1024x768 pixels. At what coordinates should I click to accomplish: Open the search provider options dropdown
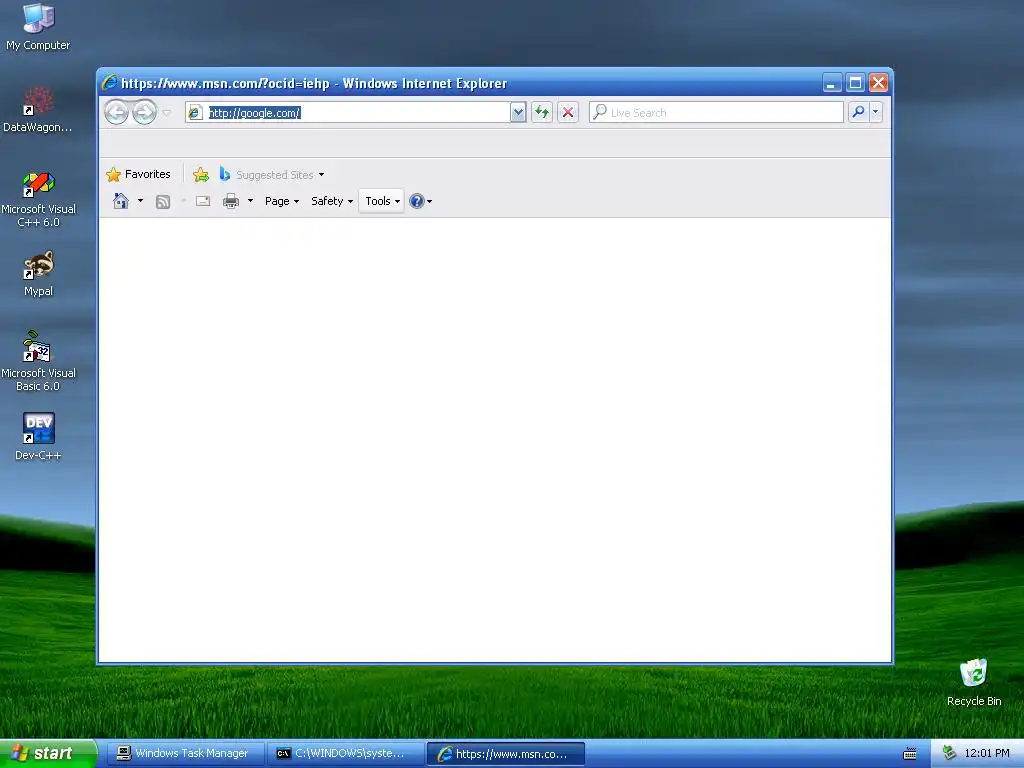pos(876,112)
